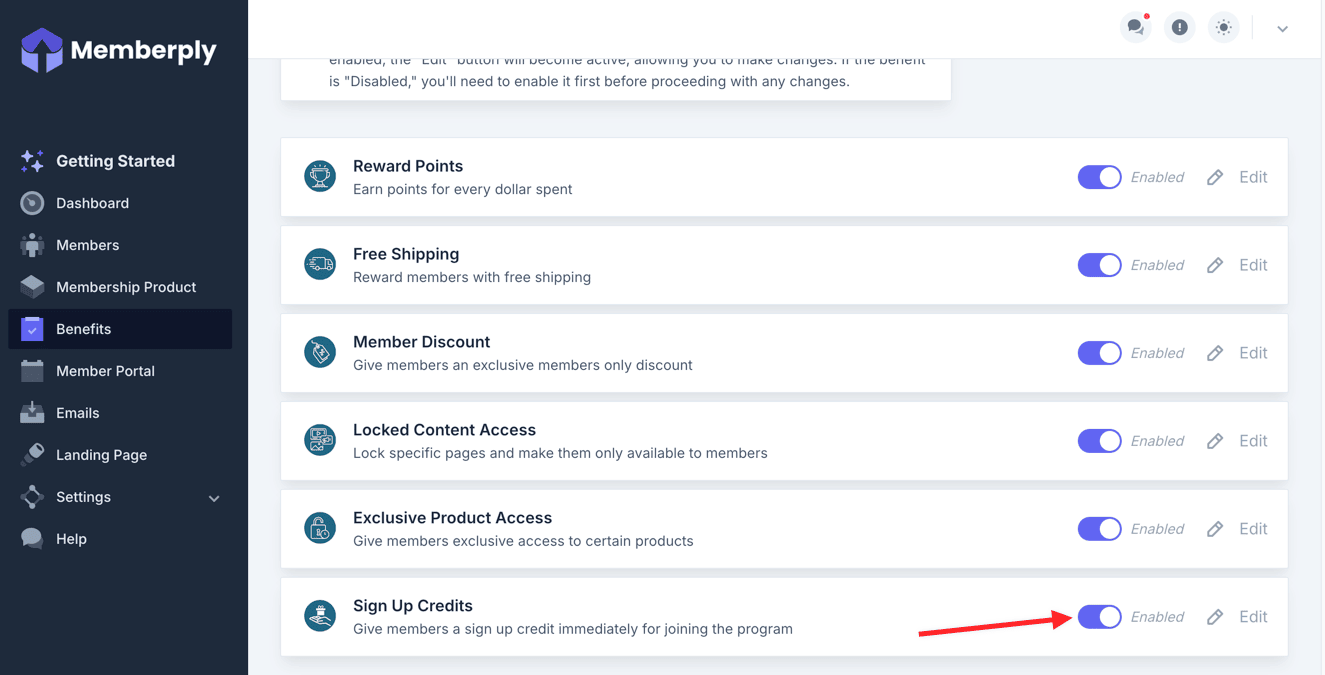Click the Reward Points trophy icon

[320, 177]
